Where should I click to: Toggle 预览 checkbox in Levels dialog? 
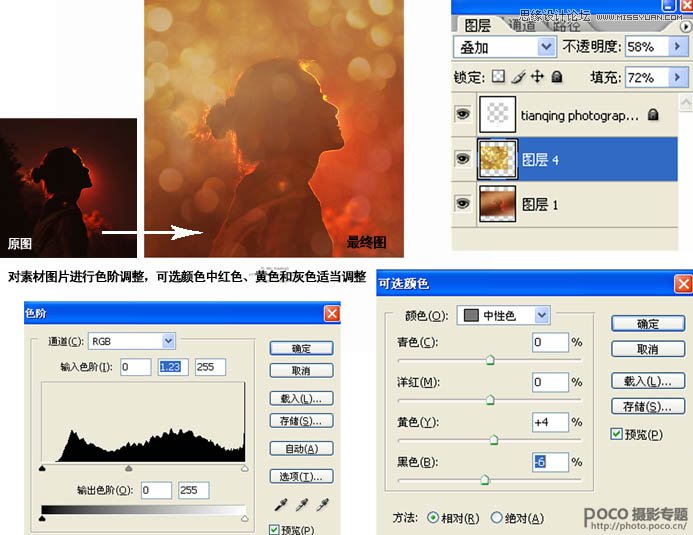click(274, 529)
